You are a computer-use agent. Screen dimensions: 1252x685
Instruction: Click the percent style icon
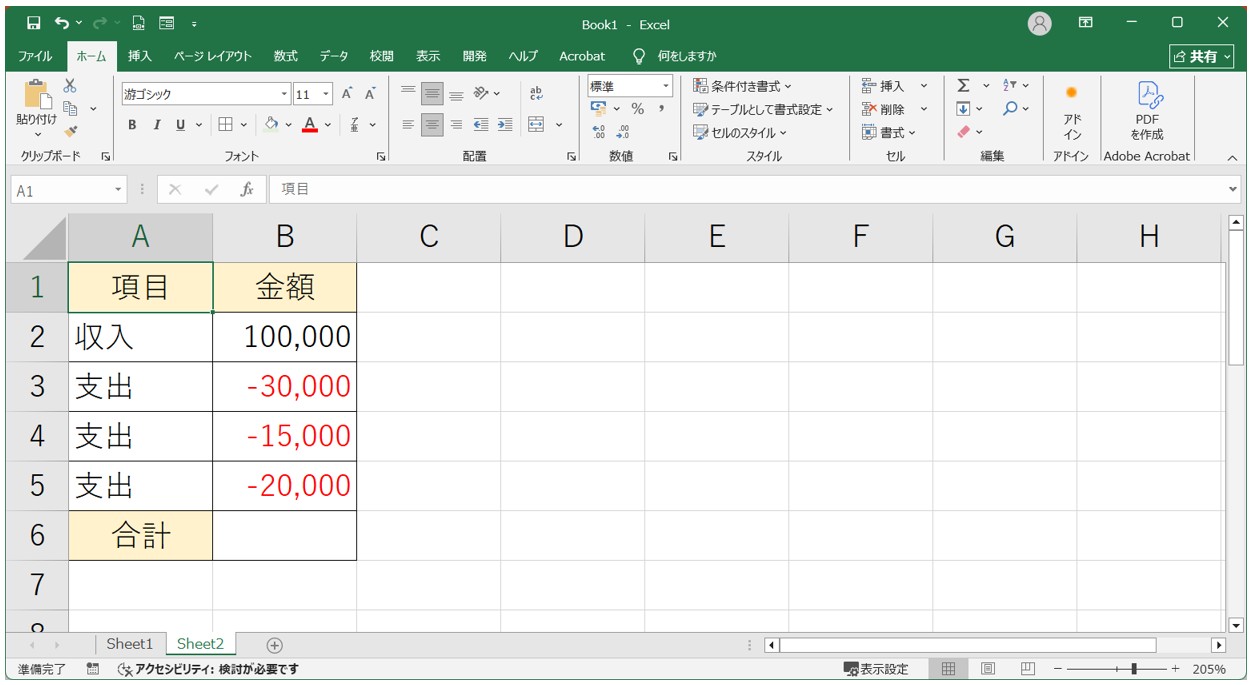click(x=637, y=109)
